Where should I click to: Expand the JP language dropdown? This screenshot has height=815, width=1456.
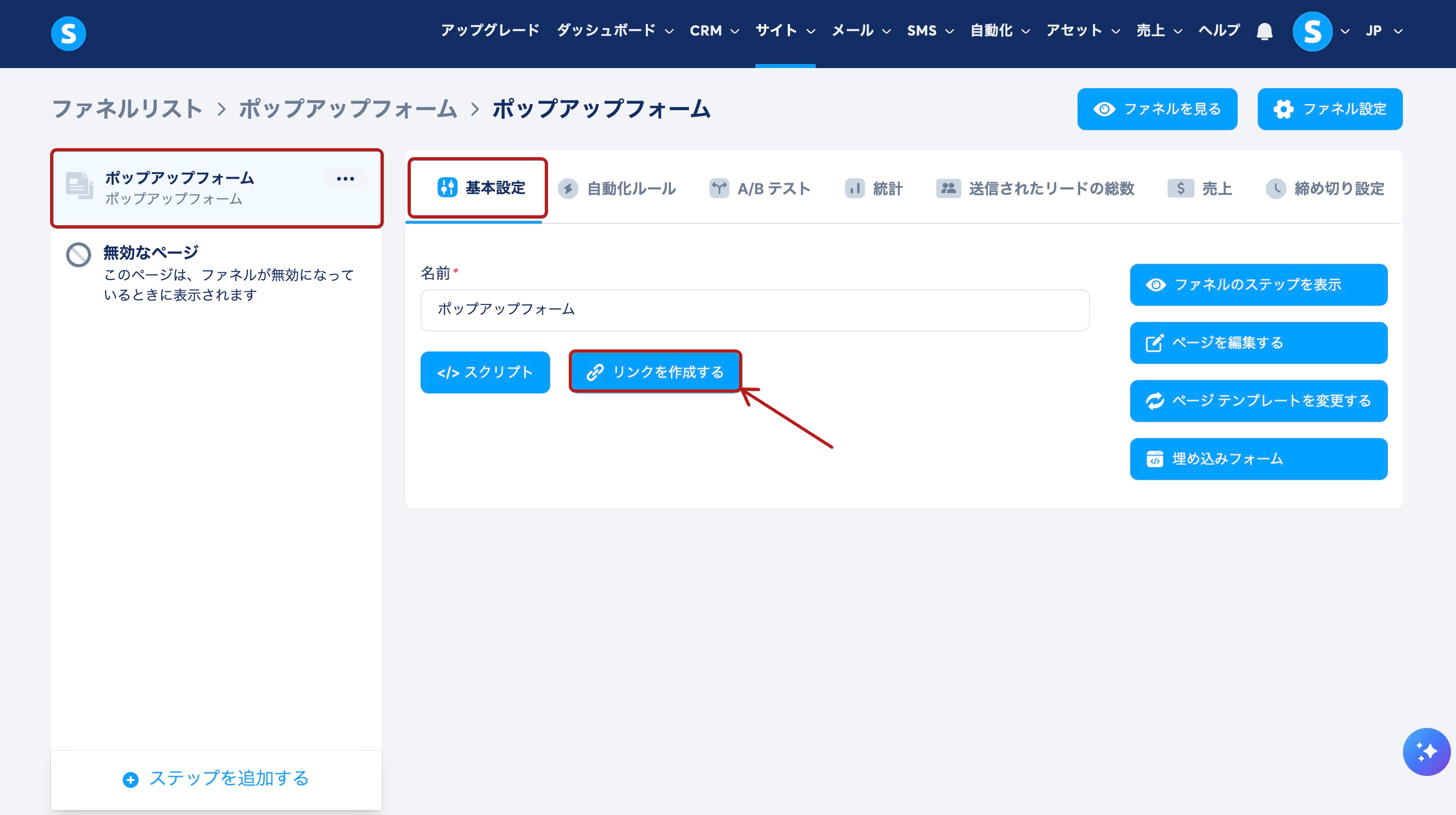(x=1384, y=31)
